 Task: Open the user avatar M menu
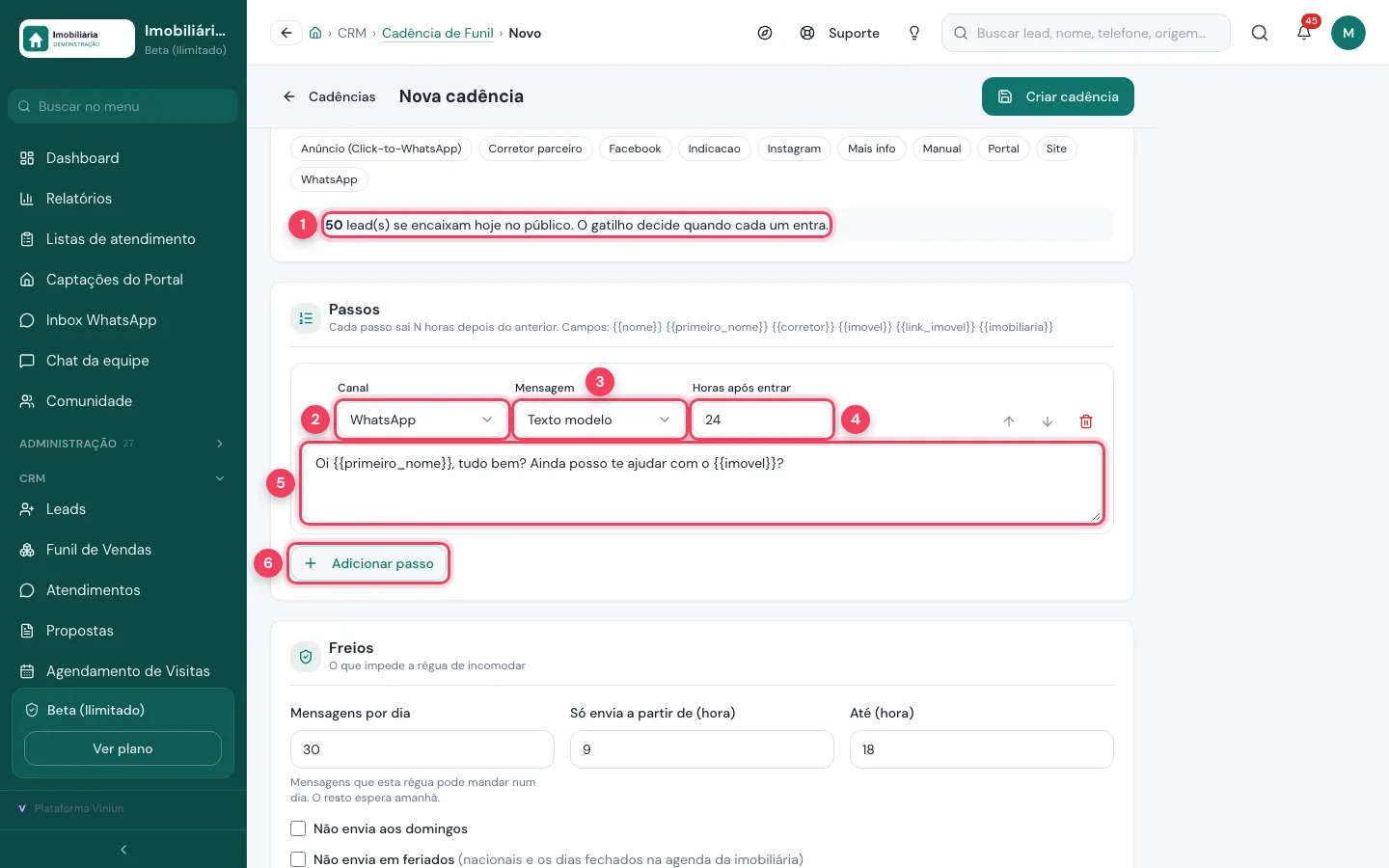1348,33
